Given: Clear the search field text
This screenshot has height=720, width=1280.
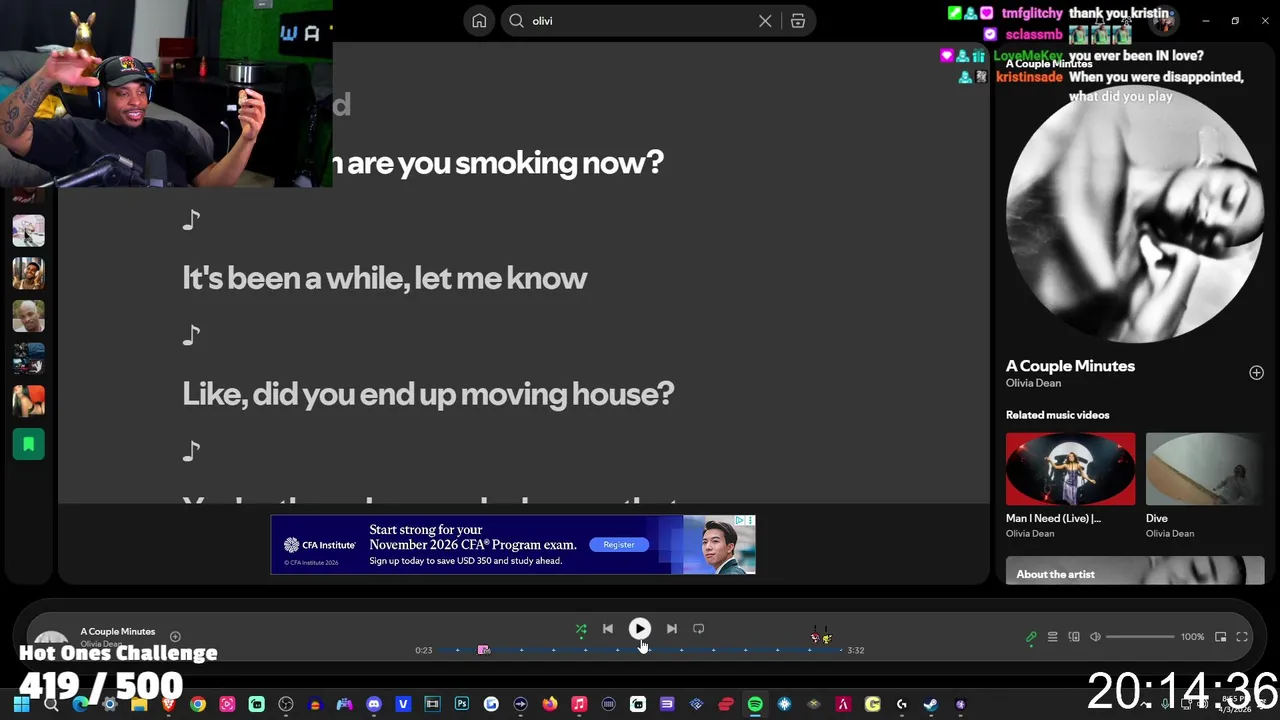Looking at the screenshot, I should coord(765,21).
